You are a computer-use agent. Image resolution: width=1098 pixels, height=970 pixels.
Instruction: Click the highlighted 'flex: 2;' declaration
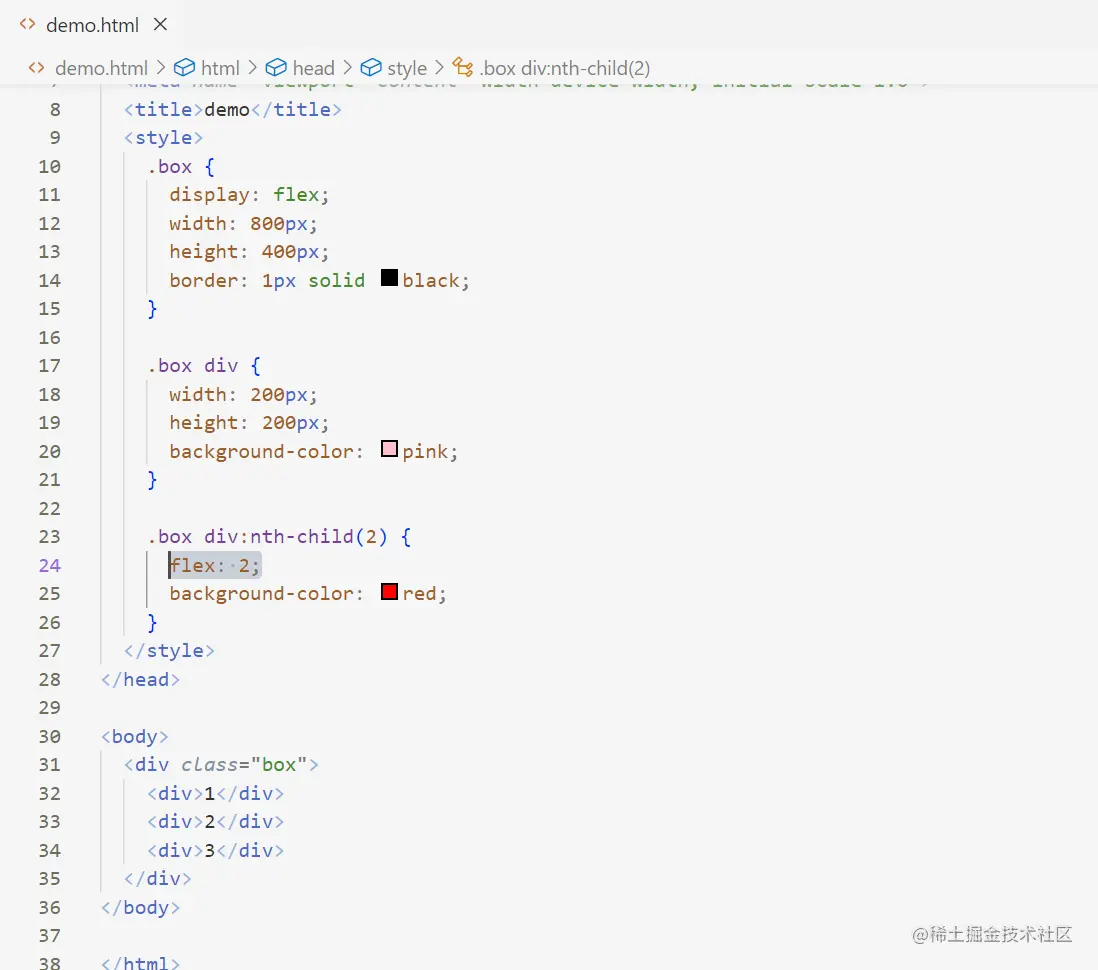(215, 565)
